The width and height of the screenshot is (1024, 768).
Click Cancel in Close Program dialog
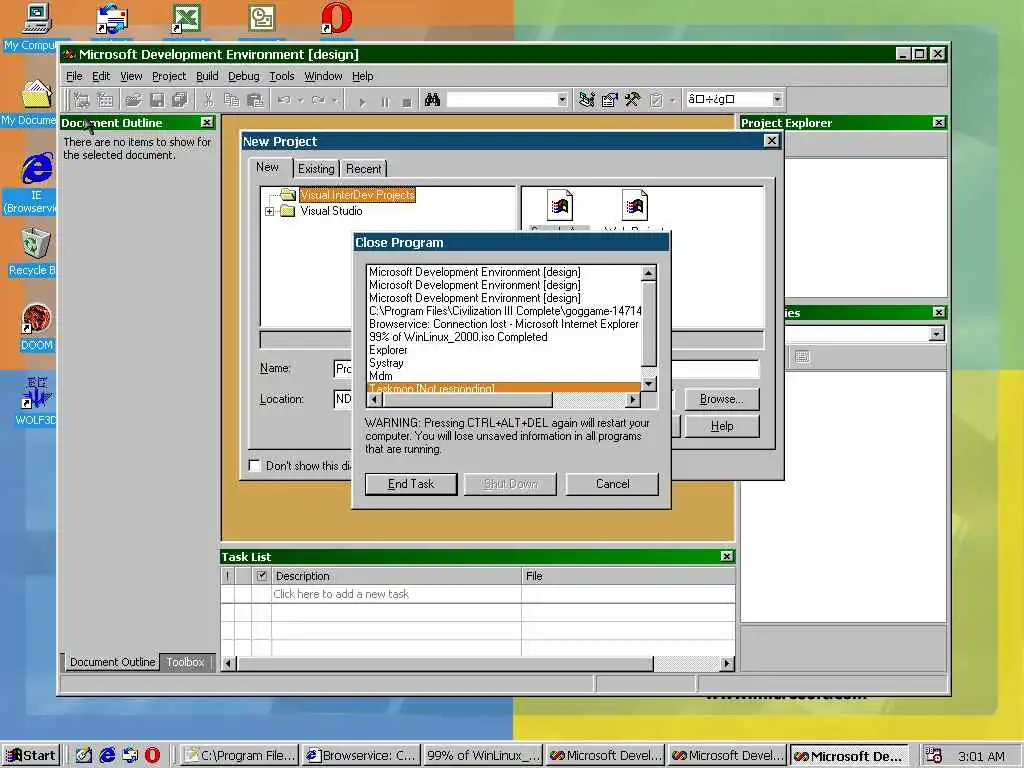(x=613, y=484)
